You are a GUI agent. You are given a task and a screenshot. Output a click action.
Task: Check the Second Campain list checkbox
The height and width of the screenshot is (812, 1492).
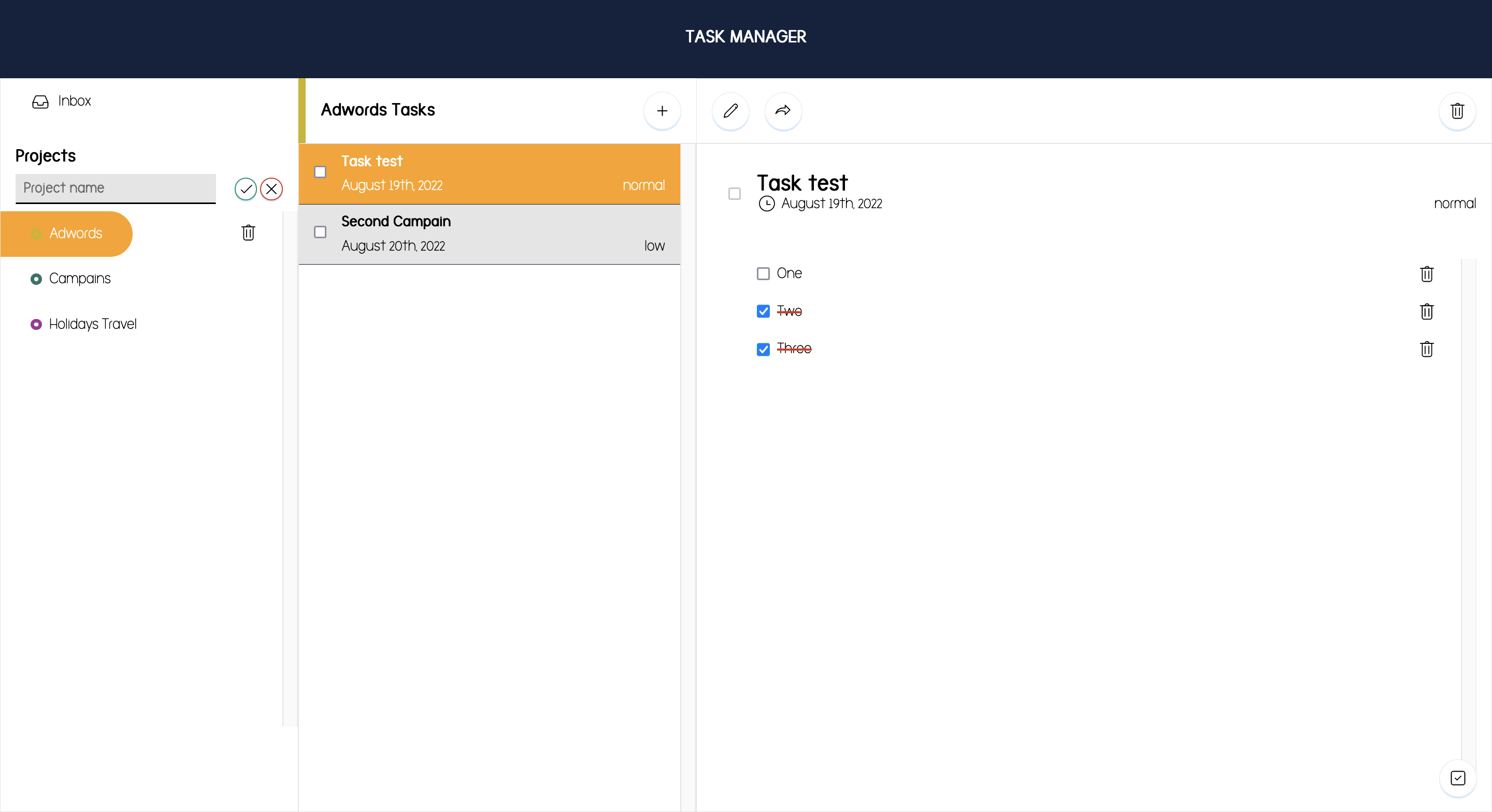click(320, 232)
